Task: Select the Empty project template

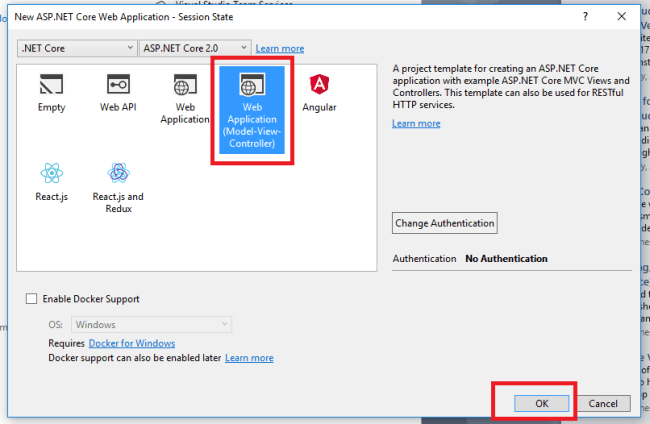Action: pos(51,93)
